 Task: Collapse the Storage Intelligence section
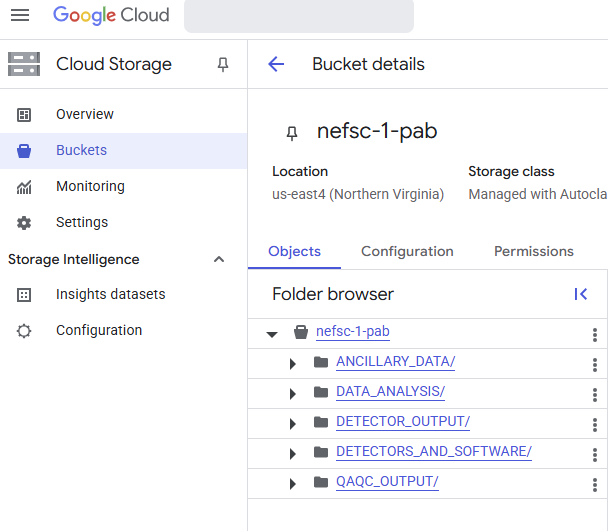219,259
